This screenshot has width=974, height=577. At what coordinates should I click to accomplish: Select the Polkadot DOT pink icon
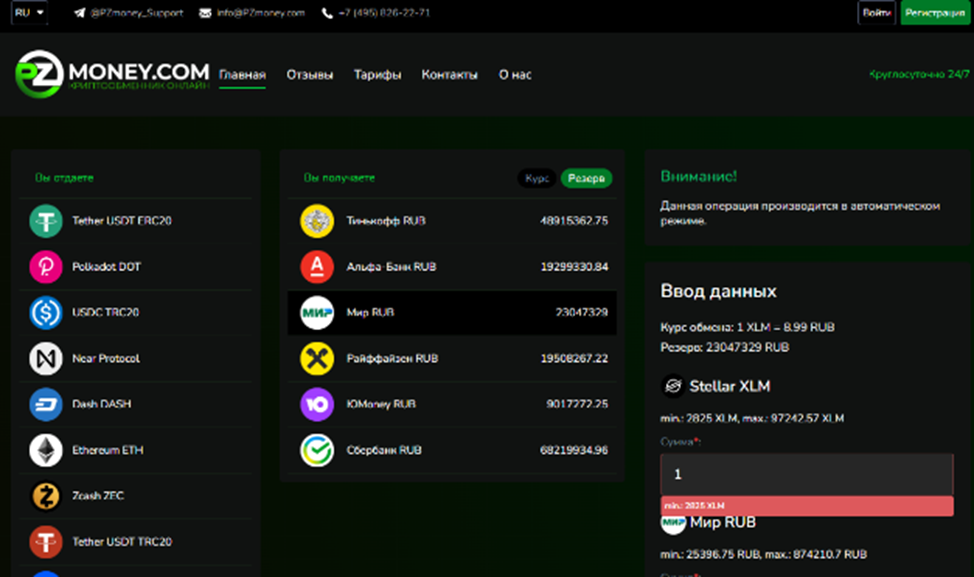pos(46,267)
